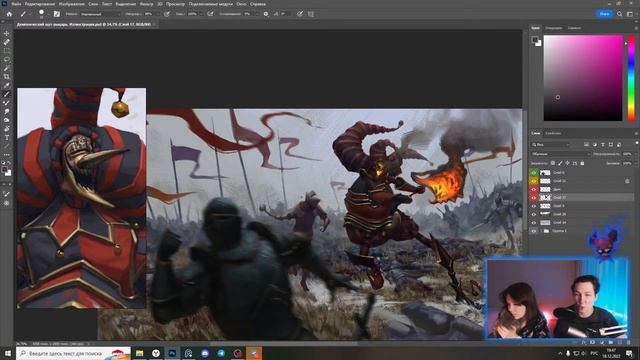Image resolution: width=640 pixels, height=360 pixels.
Task: Hide the Дым layer
Action: click(x=533, y=189)
